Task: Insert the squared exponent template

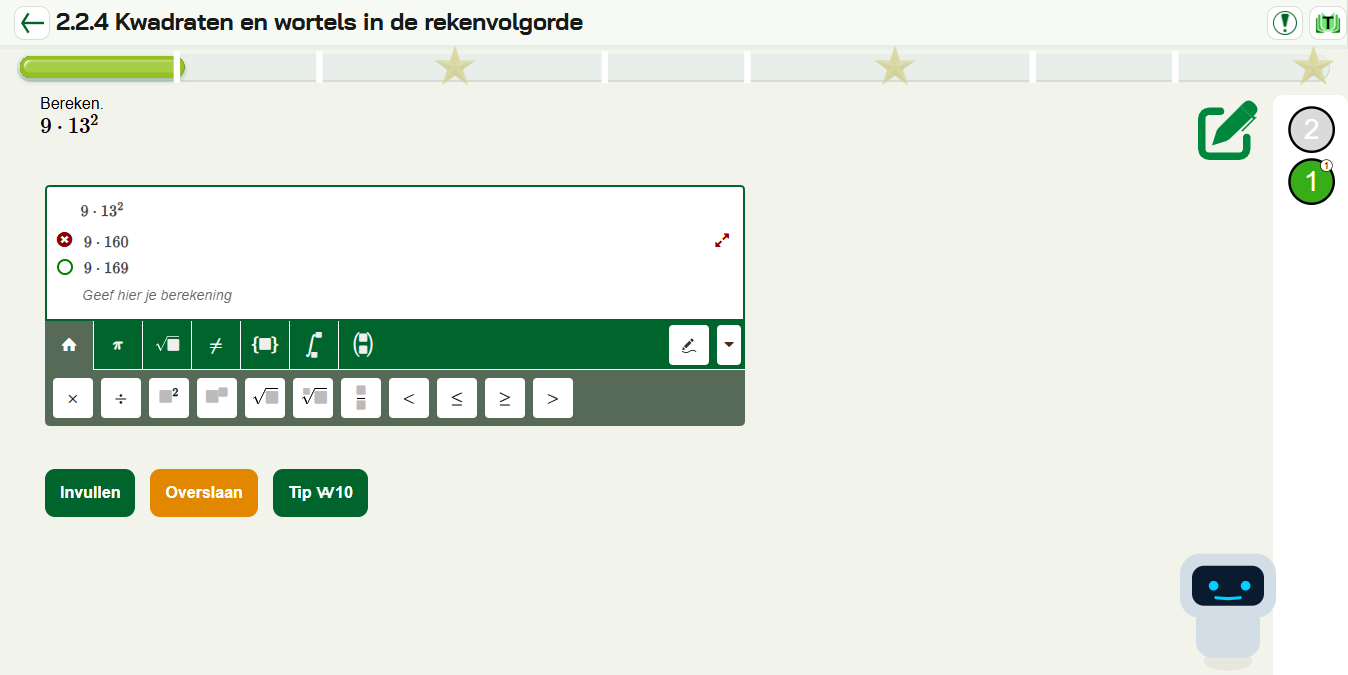Action: pyautogui.click(x=169, y=398)
